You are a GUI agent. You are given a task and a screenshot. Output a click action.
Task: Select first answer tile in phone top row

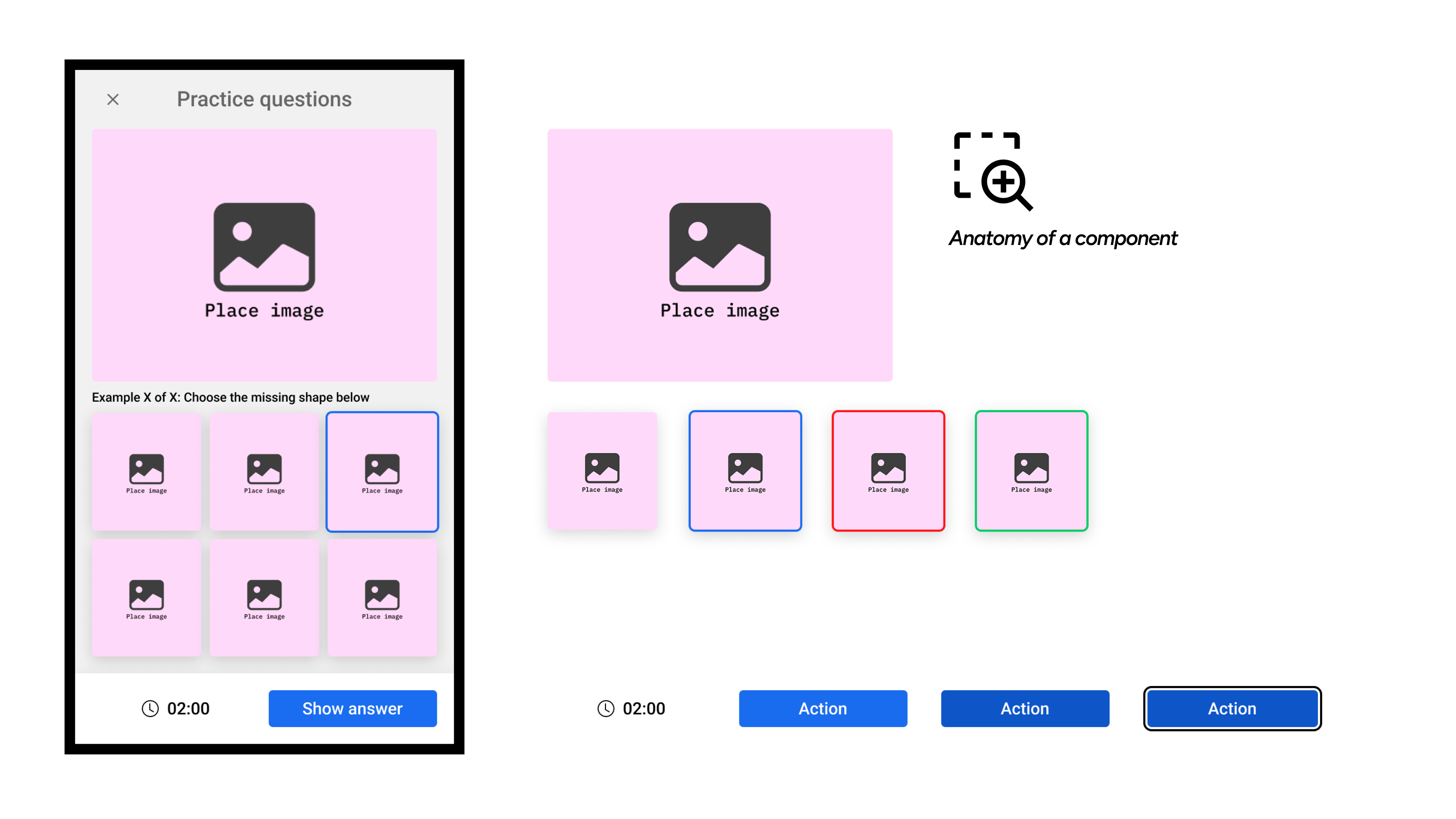click(146, 472)
